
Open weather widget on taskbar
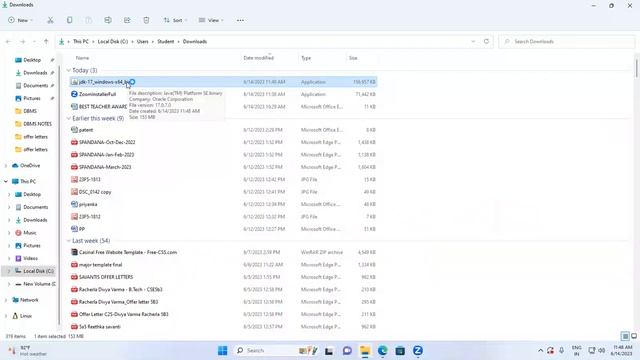tap(27, 351)
